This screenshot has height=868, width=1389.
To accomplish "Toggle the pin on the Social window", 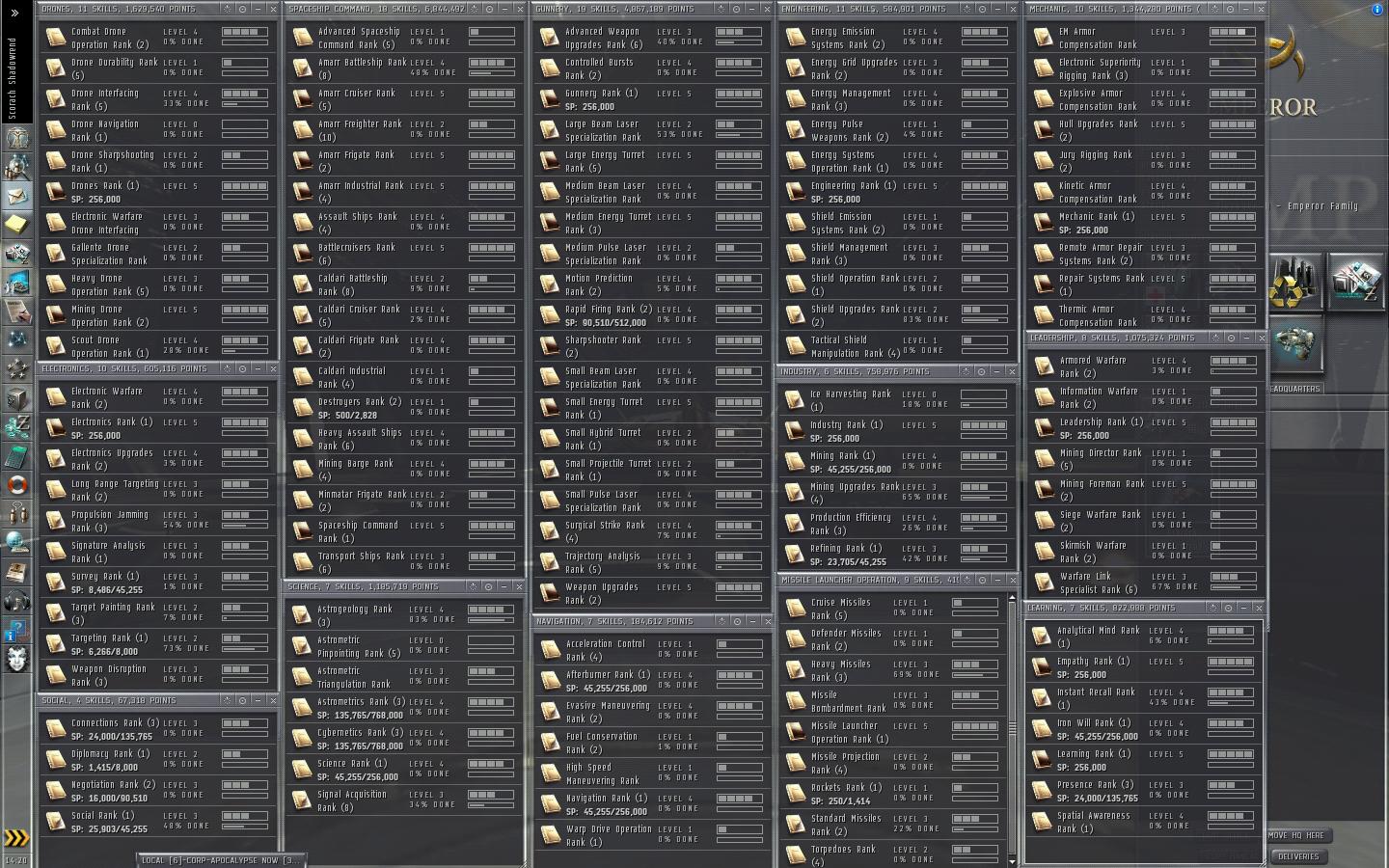I will [227, 700].
